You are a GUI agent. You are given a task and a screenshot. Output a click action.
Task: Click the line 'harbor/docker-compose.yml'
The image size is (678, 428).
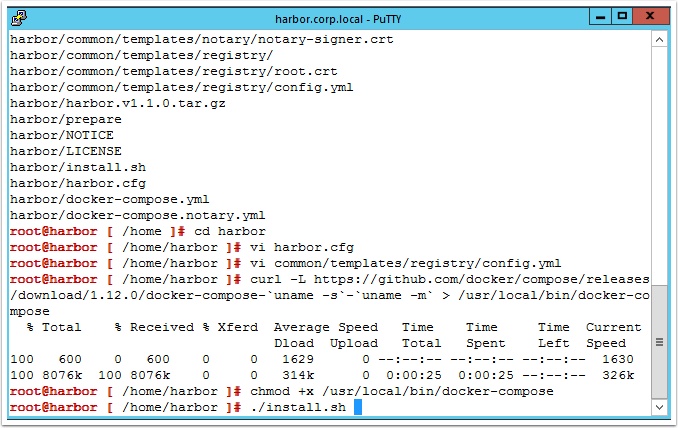pos(110,199)
